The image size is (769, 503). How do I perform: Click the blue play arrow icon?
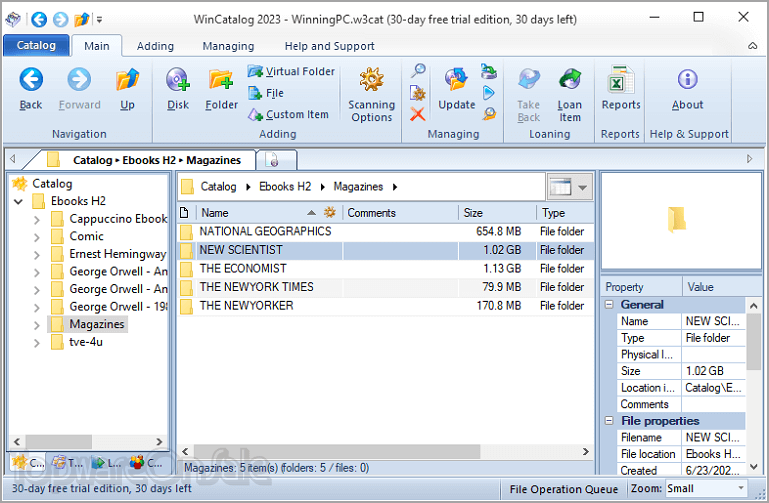(x=489, y=93)
